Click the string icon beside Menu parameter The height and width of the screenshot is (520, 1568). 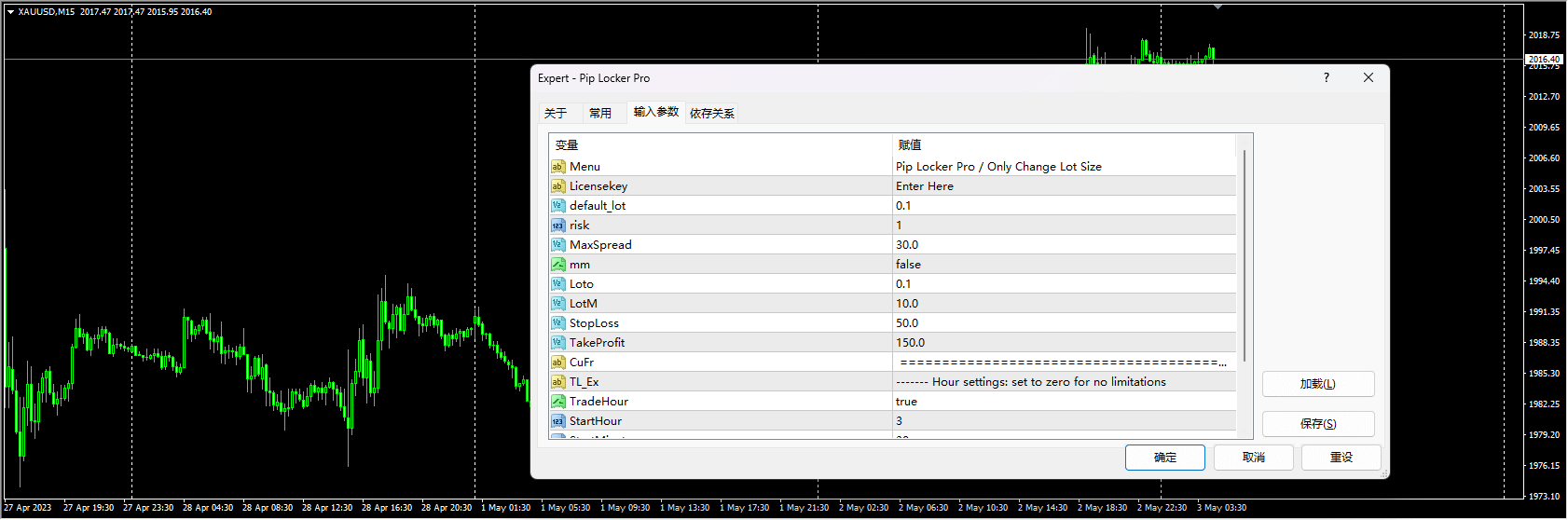pyautogui.click(x=557, y=167)
